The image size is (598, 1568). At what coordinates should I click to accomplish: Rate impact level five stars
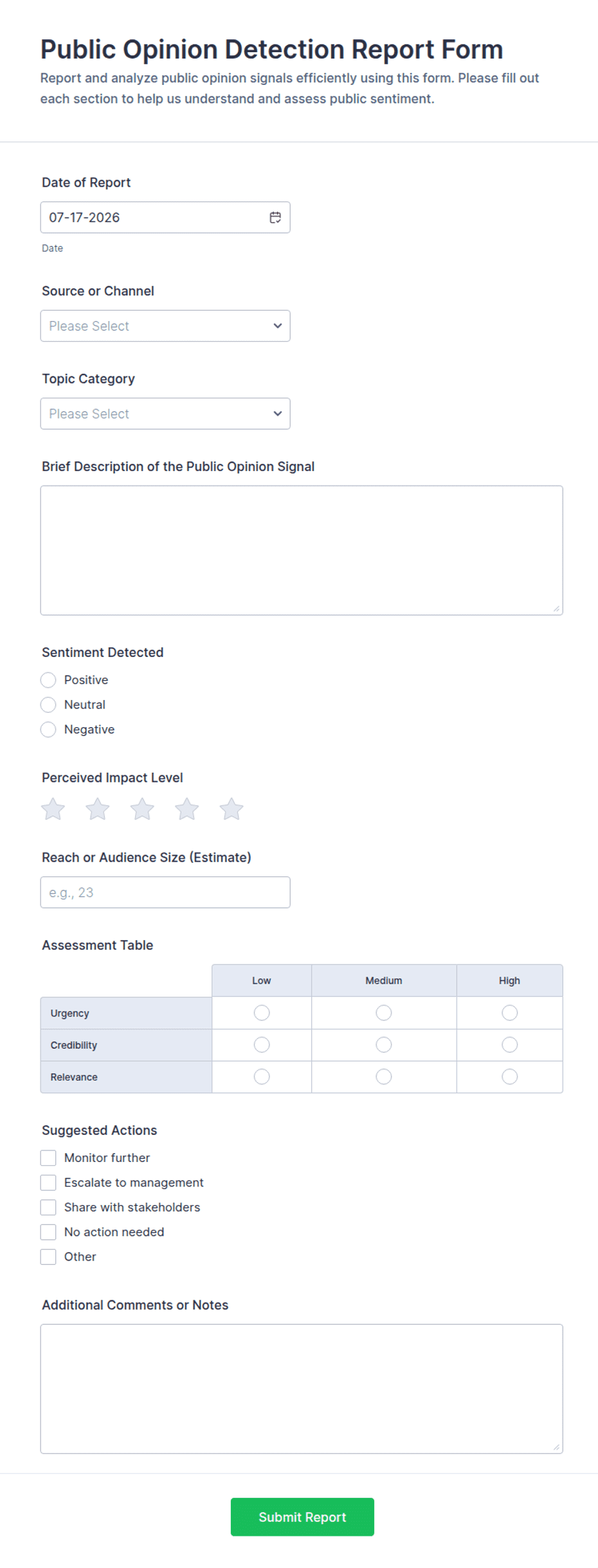(x=231, y=809)
